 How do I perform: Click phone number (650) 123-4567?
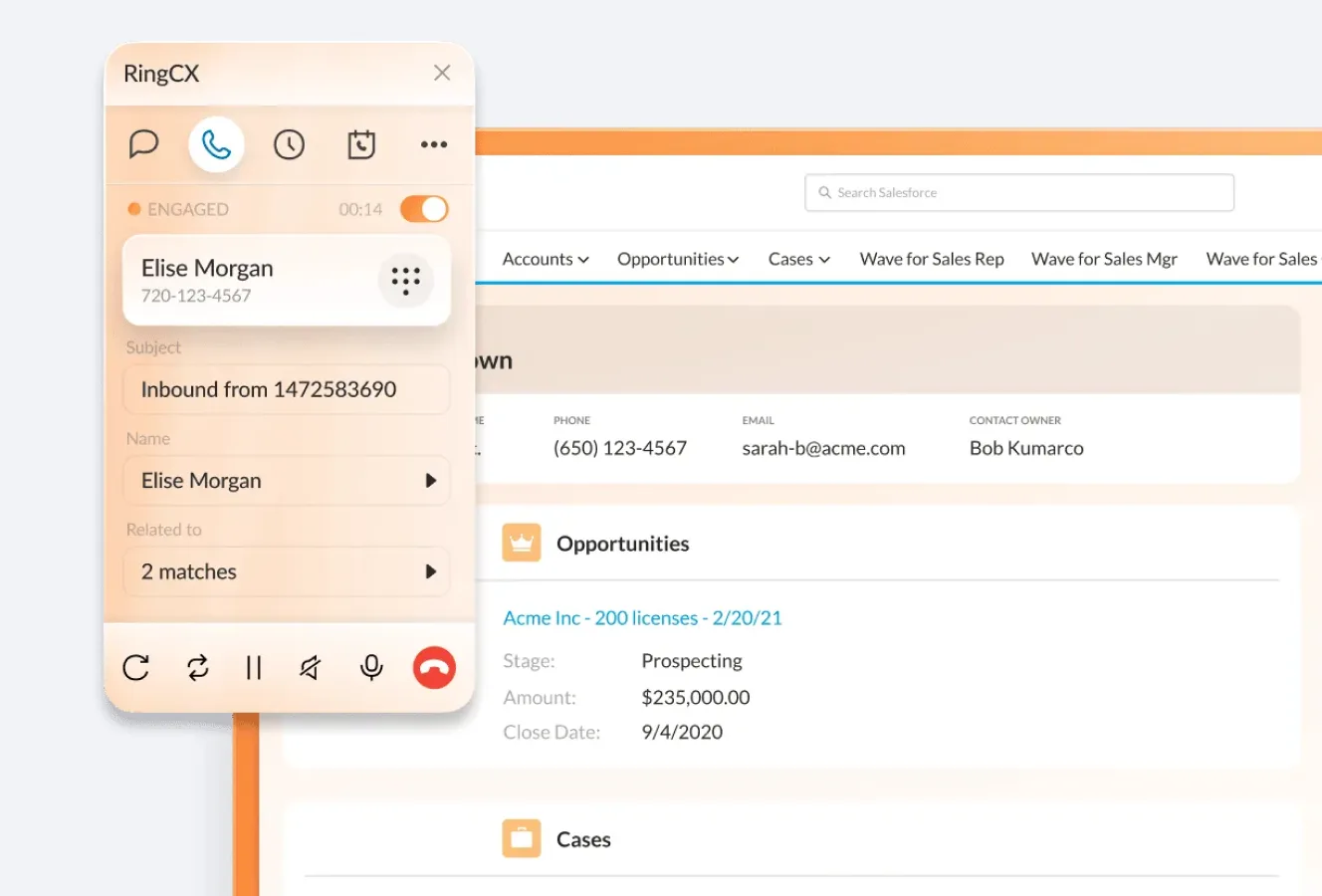click(x=620, y=448)
